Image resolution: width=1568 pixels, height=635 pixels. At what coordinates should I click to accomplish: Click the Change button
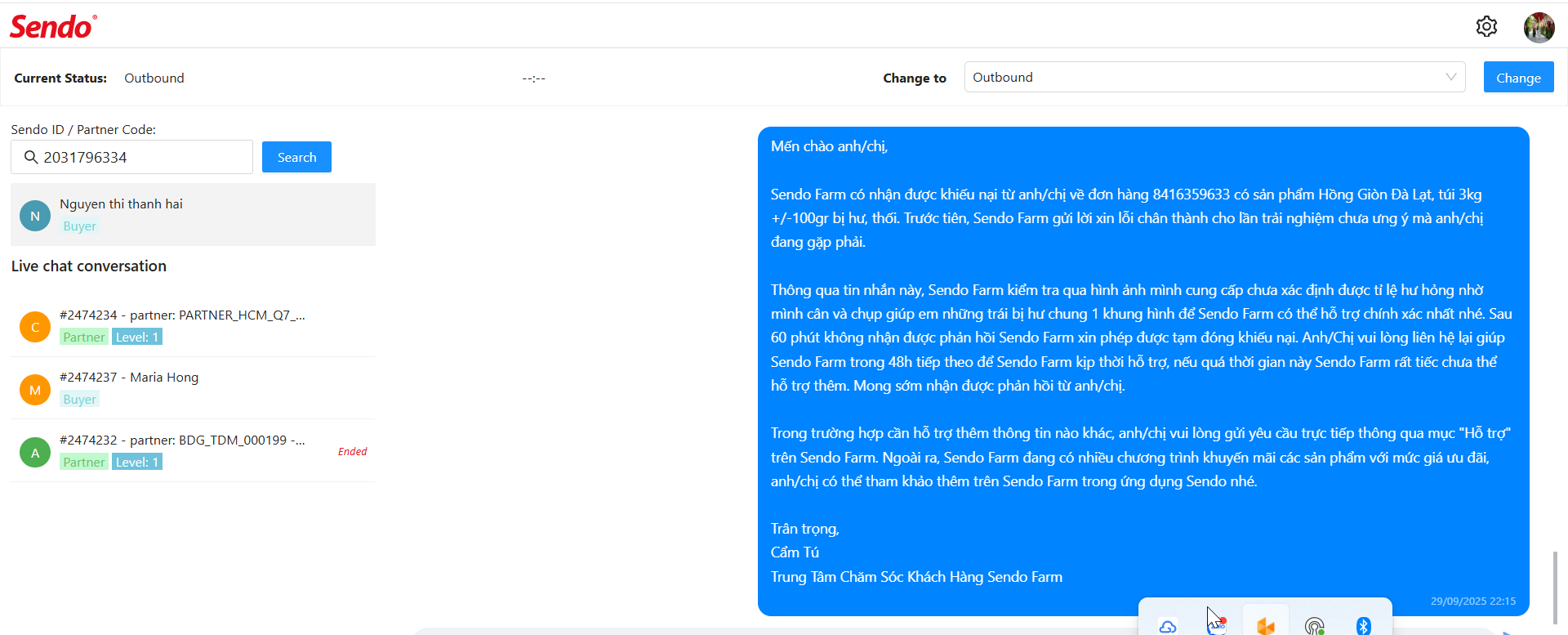[x=1518, y=78]
